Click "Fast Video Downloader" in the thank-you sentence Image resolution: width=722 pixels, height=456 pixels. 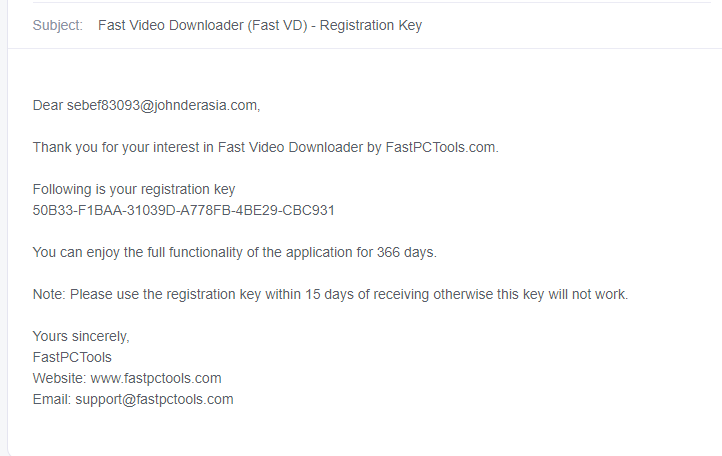coord(291,147)
